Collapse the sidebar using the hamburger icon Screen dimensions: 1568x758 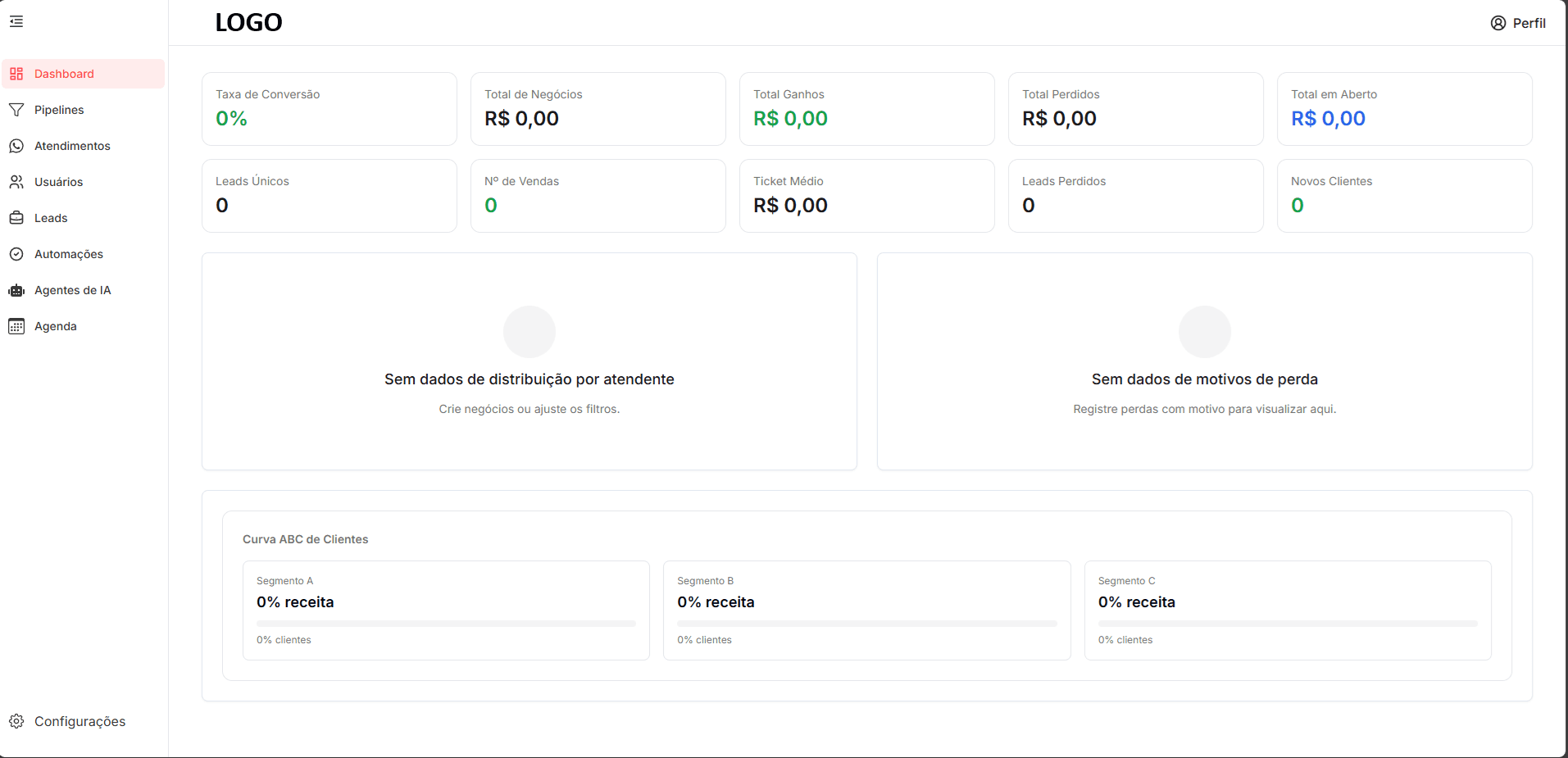pyautogui.click(x=16, y=21)
